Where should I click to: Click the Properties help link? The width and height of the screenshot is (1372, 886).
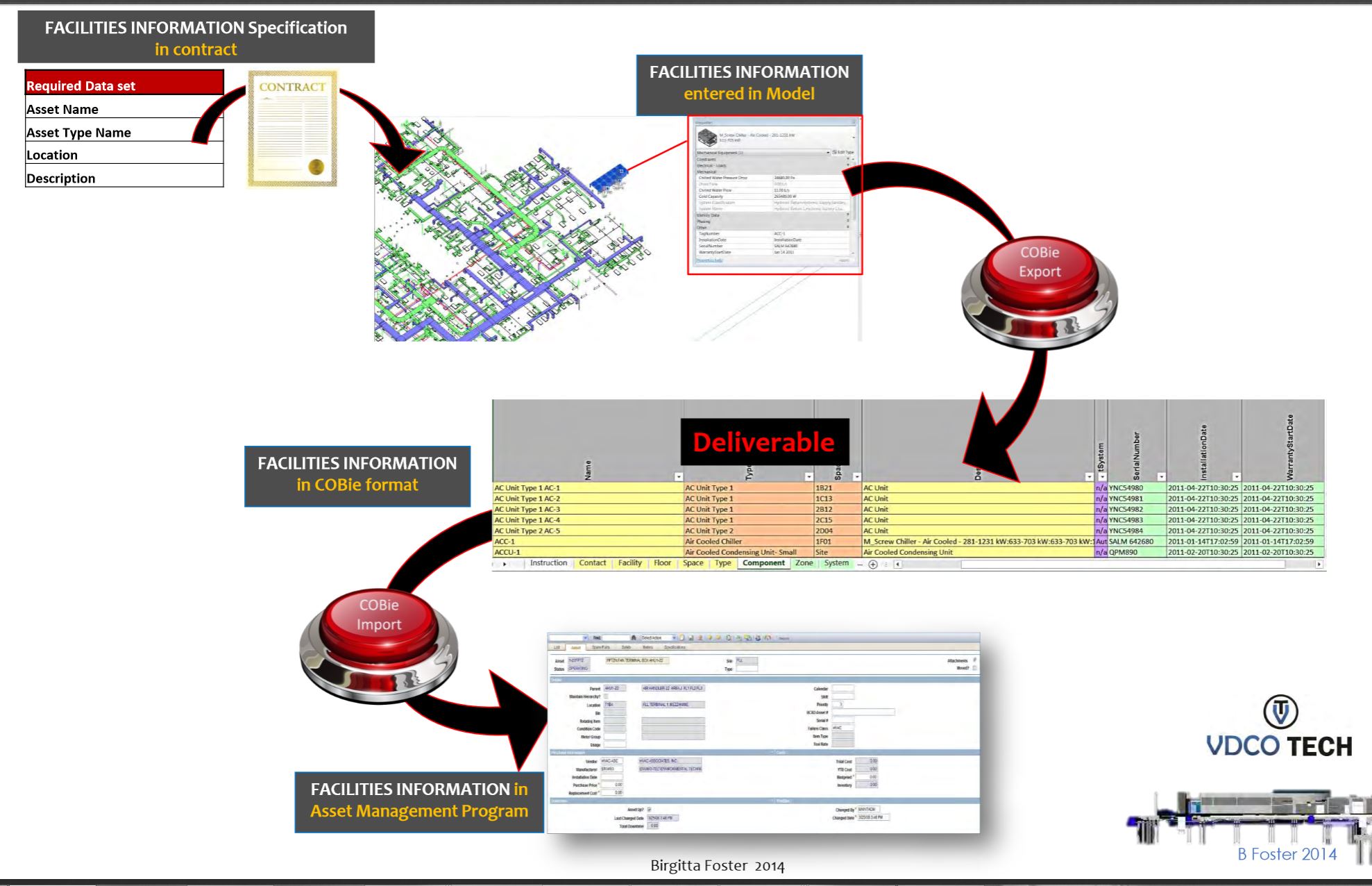(709, 260)
